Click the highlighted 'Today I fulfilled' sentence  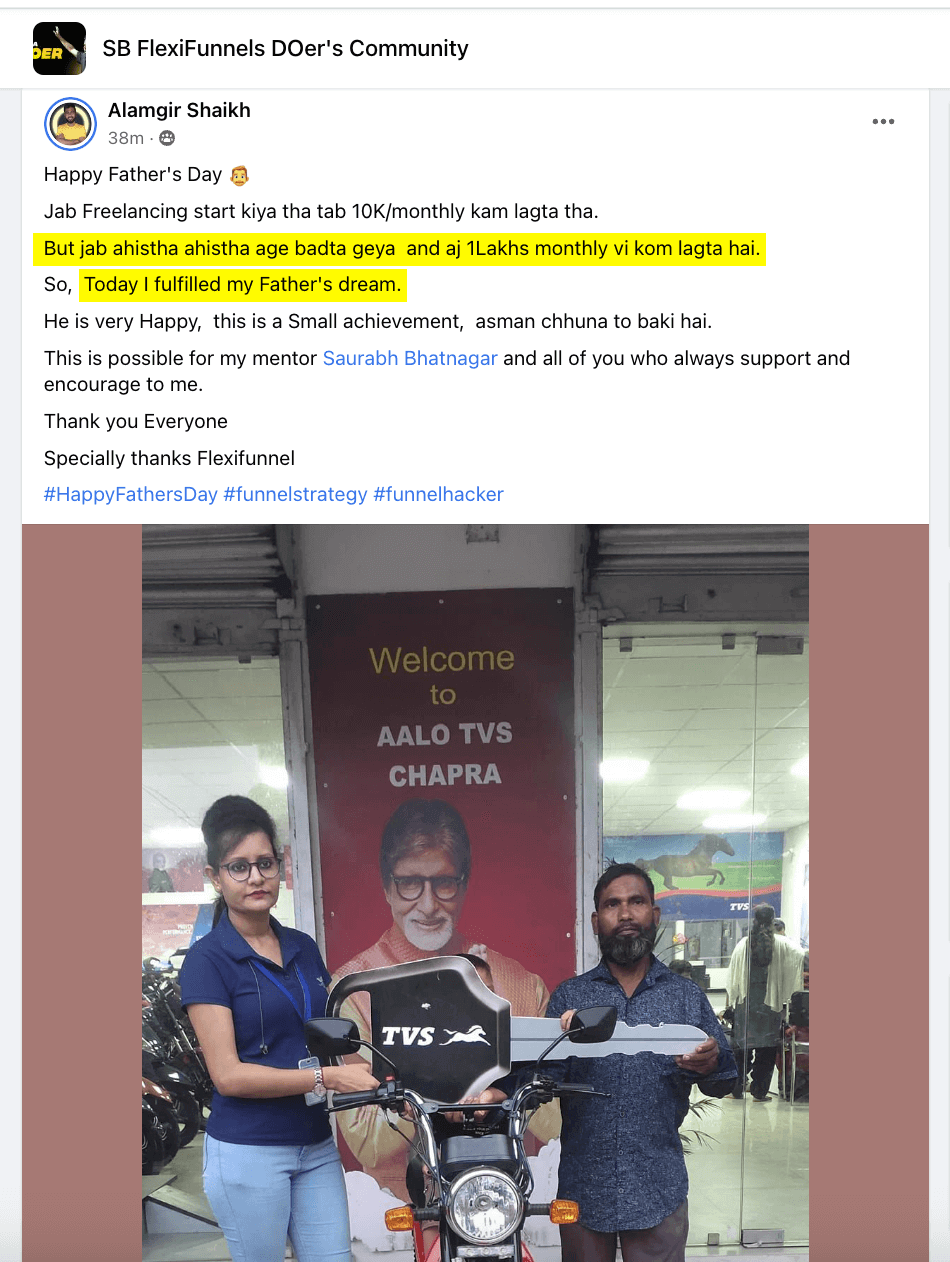point(243,285)
